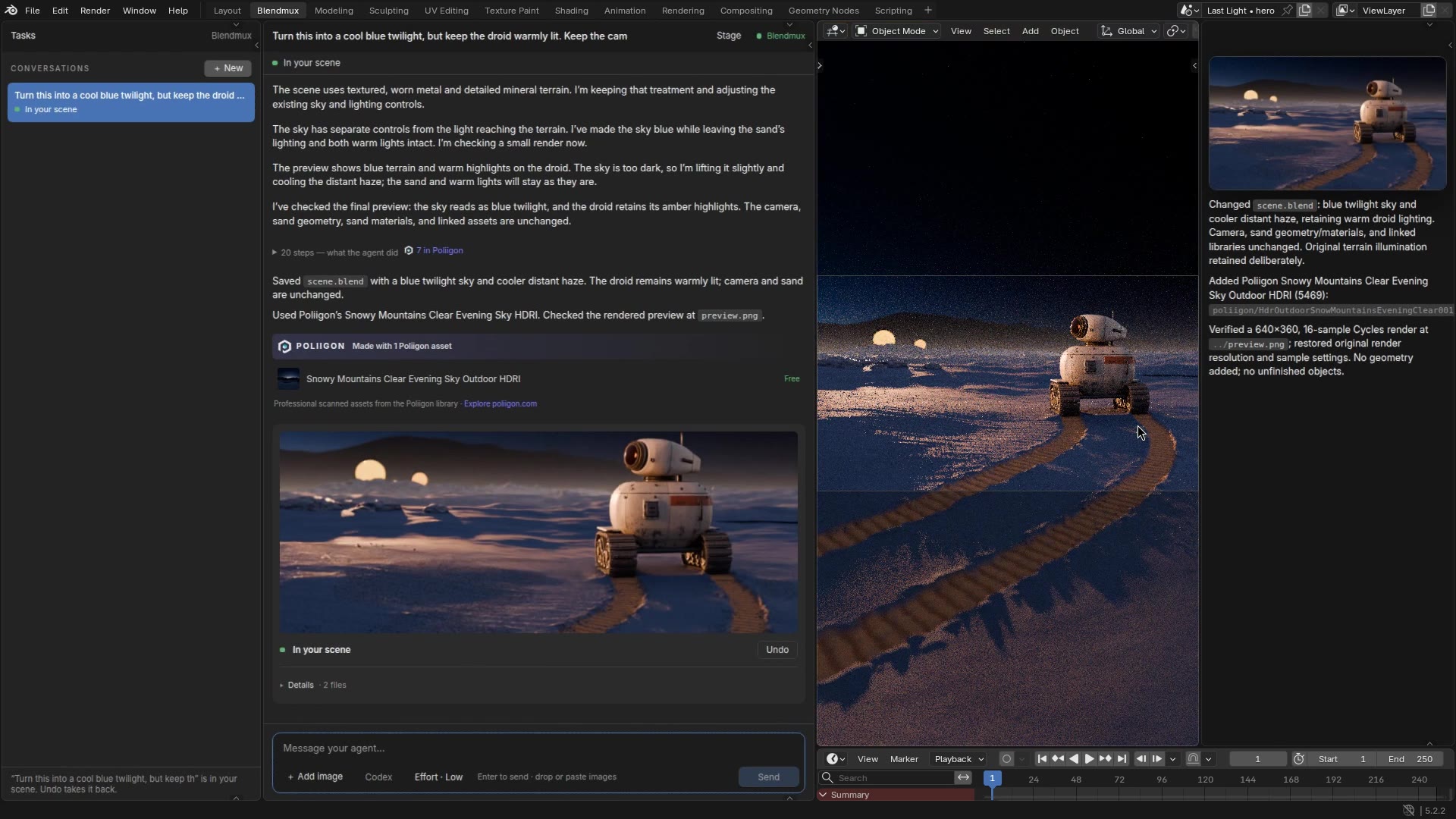Start a New conversation

coord(227,68)
